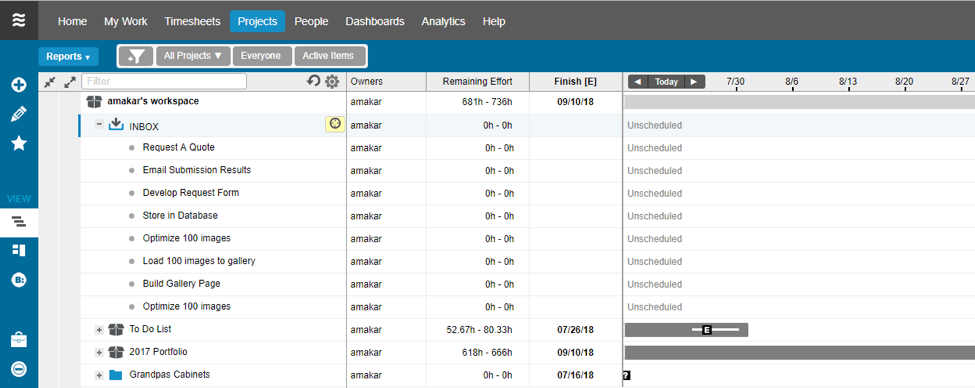Go to the Analytics tab

443,21
